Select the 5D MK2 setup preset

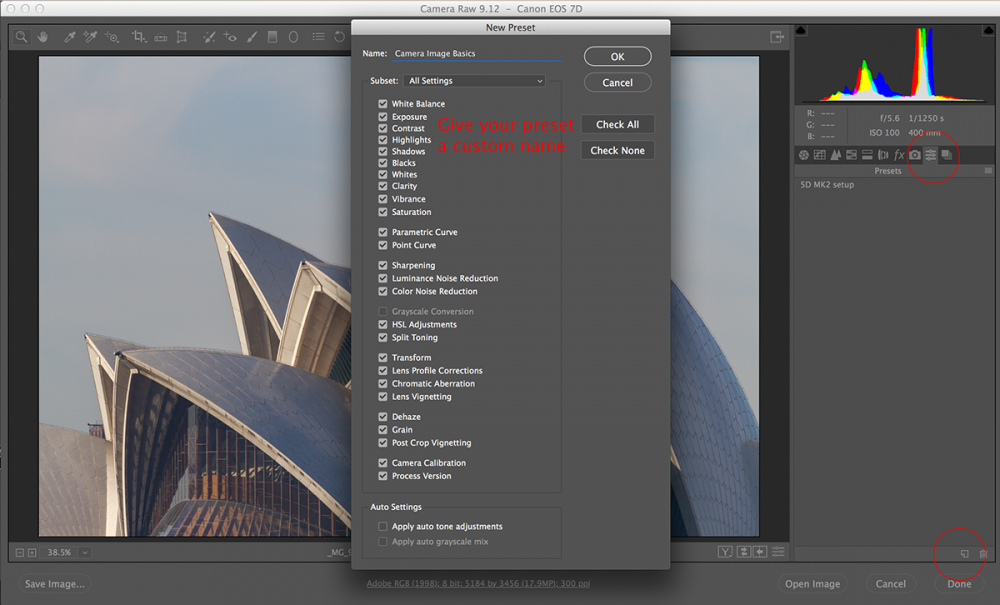click(828, 185)
